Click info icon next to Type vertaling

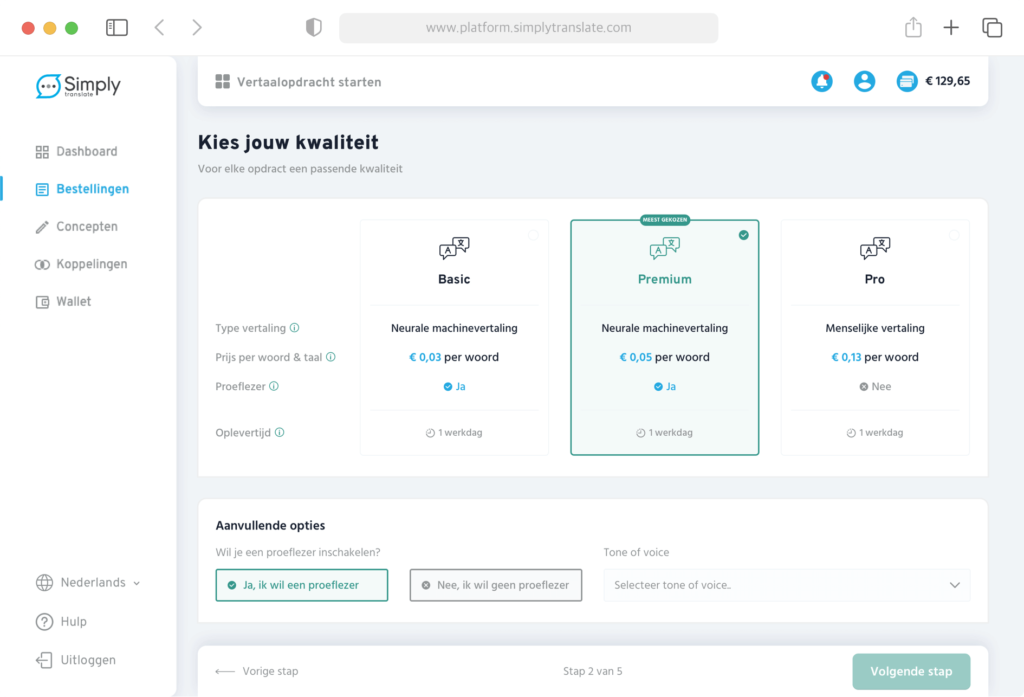tap(295, 328)
